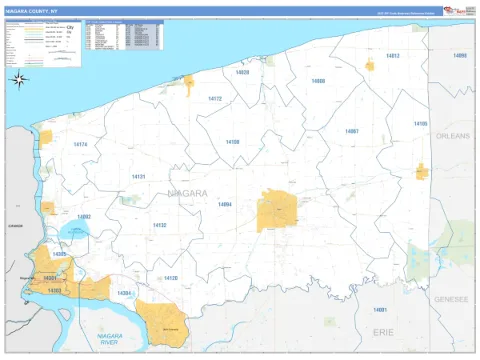Click the ORLEANS county label
The width and height of the screenshot is (480, 360).
tap(453, 136)
